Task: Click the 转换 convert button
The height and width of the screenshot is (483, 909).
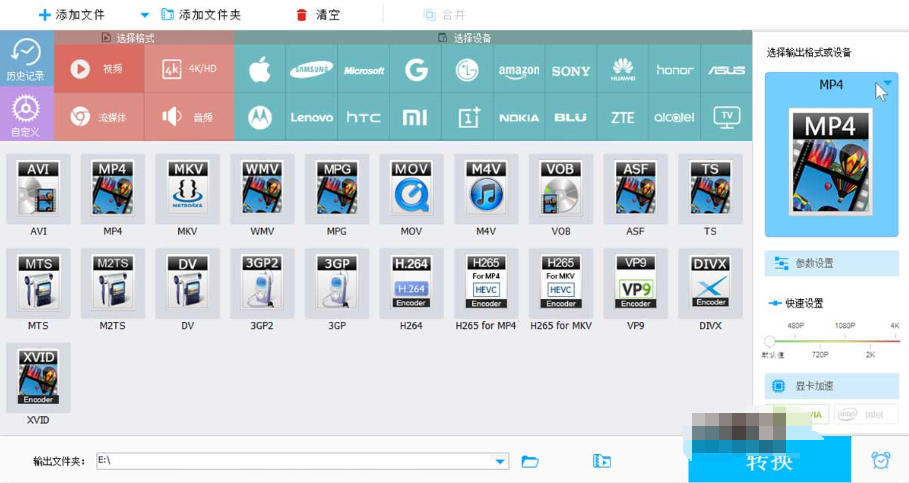Action: pos(769,461)
